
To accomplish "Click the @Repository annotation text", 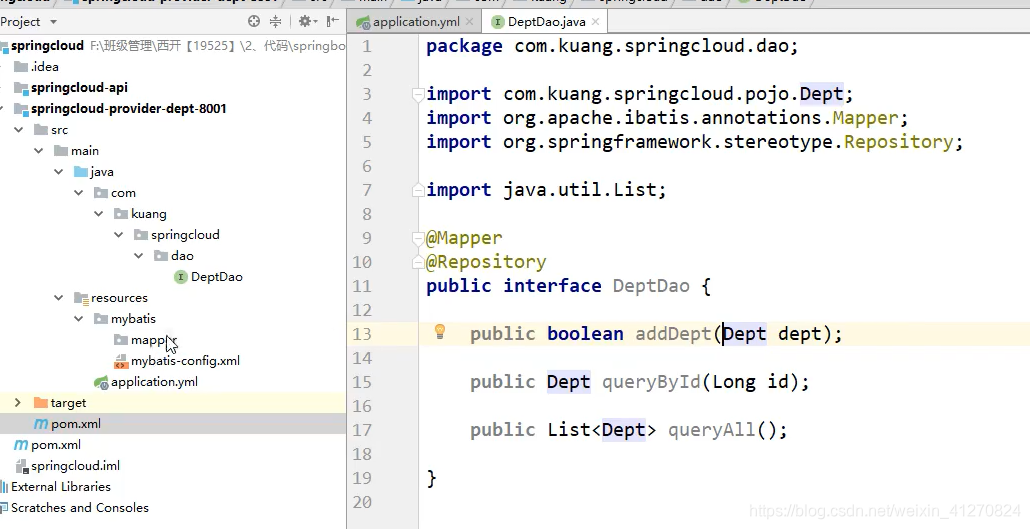I will coord(486,262).
